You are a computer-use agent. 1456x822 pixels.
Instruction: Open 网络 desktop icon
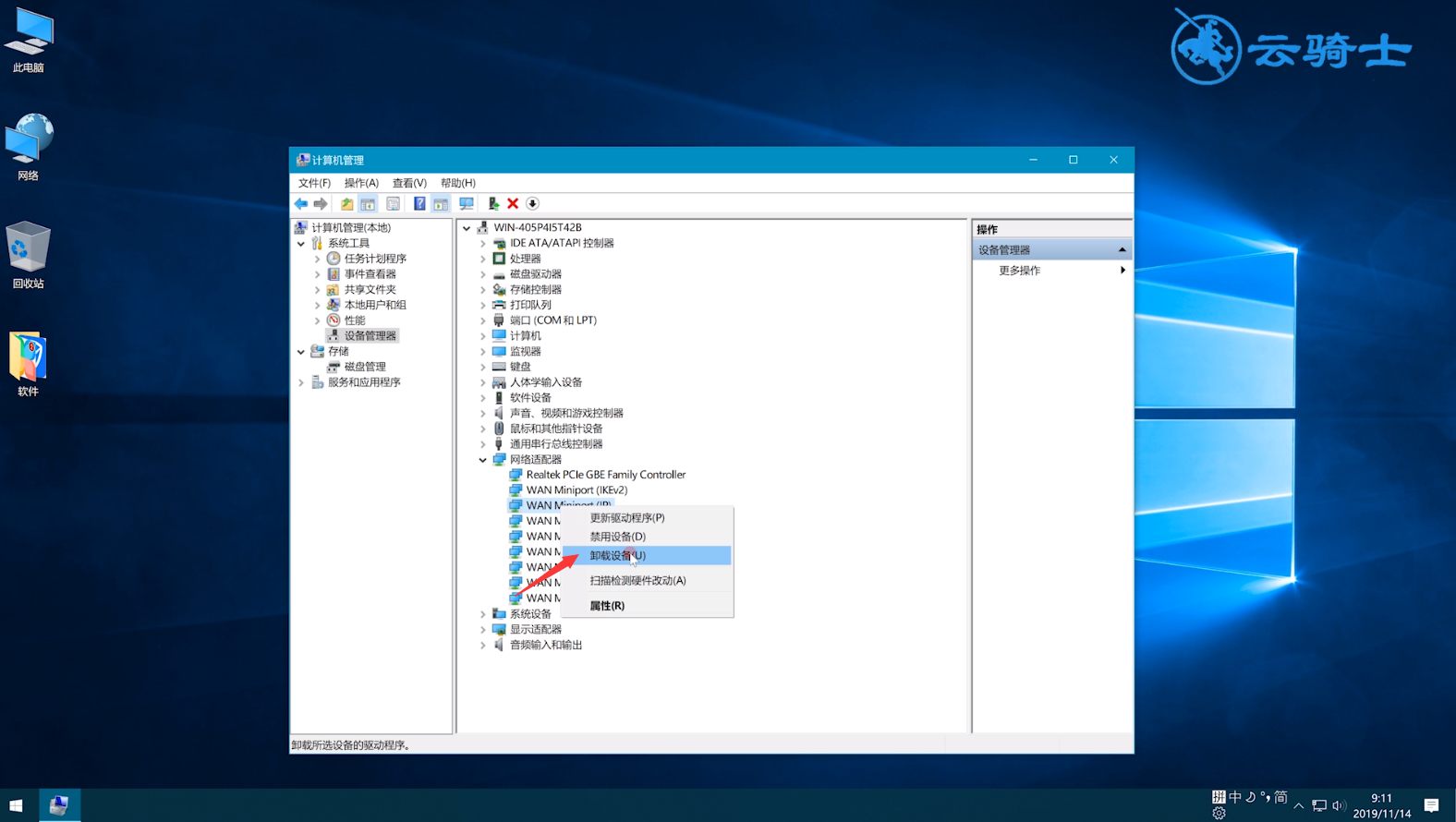click(29, 148)
